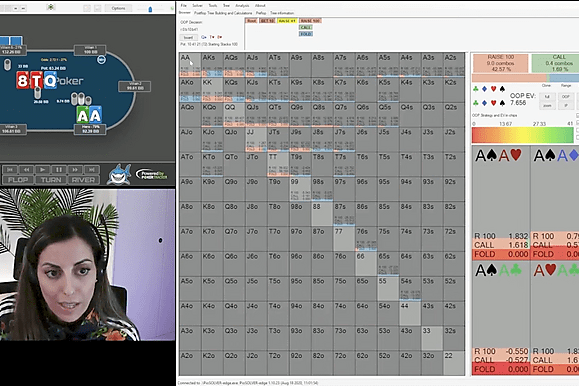Click the bug icon in the replayer toolbar
The image size is (579, 386).
(x=51, y=7)
